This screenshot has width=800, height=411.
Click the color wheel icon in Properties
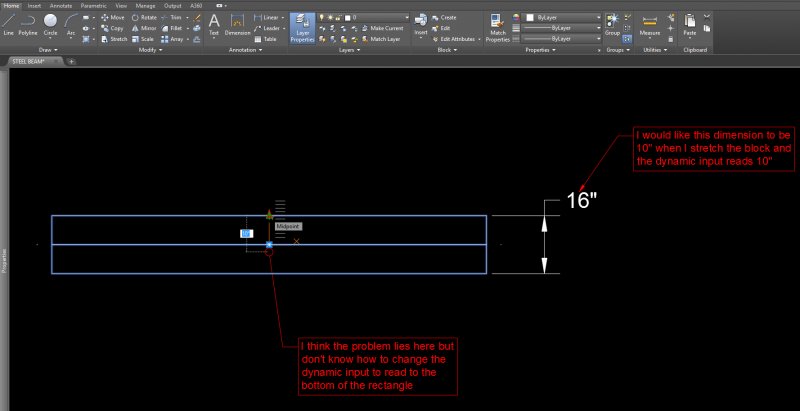(x=516, y=17)
